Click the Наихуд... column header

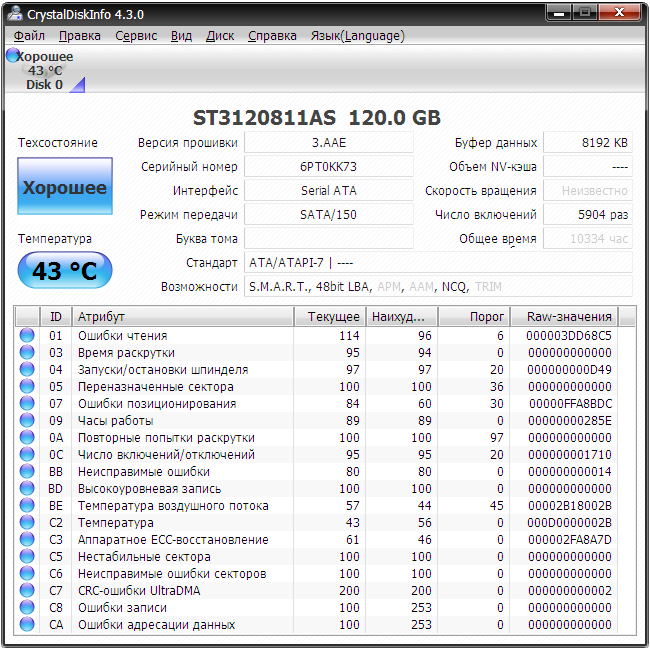[x=402, y=317]
